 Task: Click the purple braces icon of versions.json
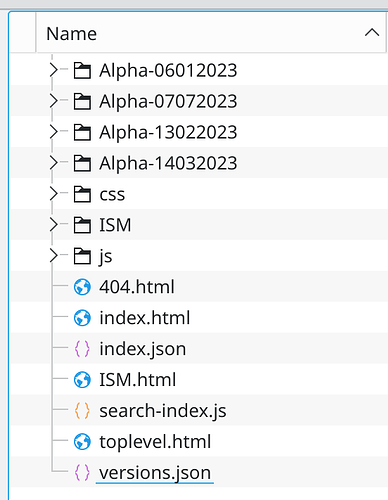(82, 472)
